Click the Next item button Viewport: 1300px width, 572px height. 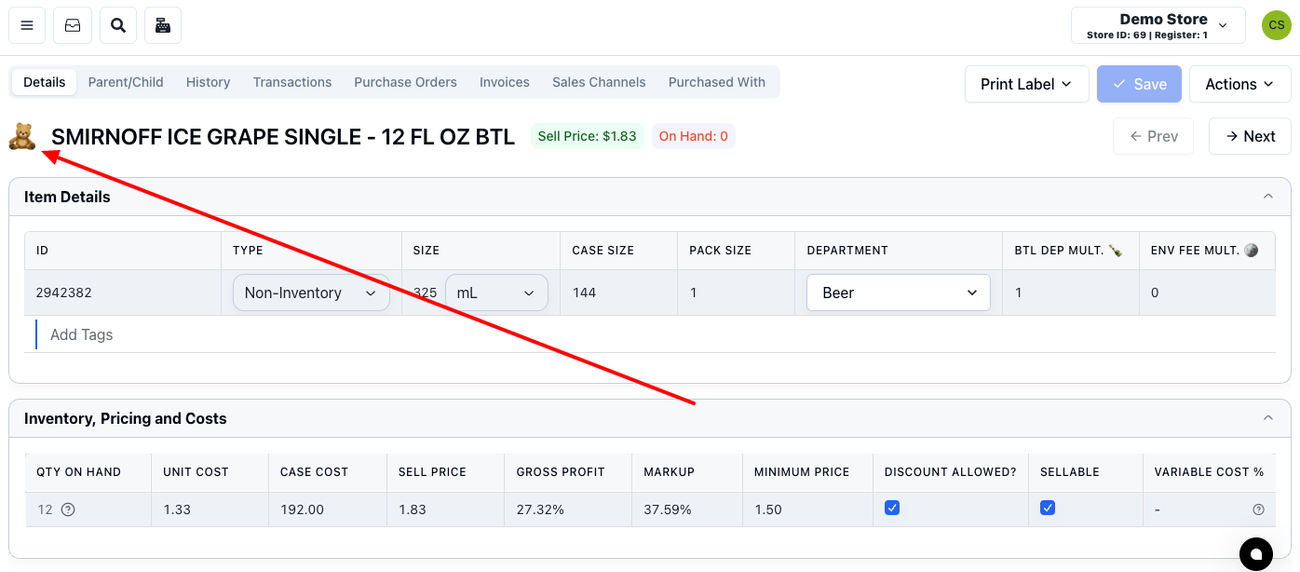[x=1250, y=136]
